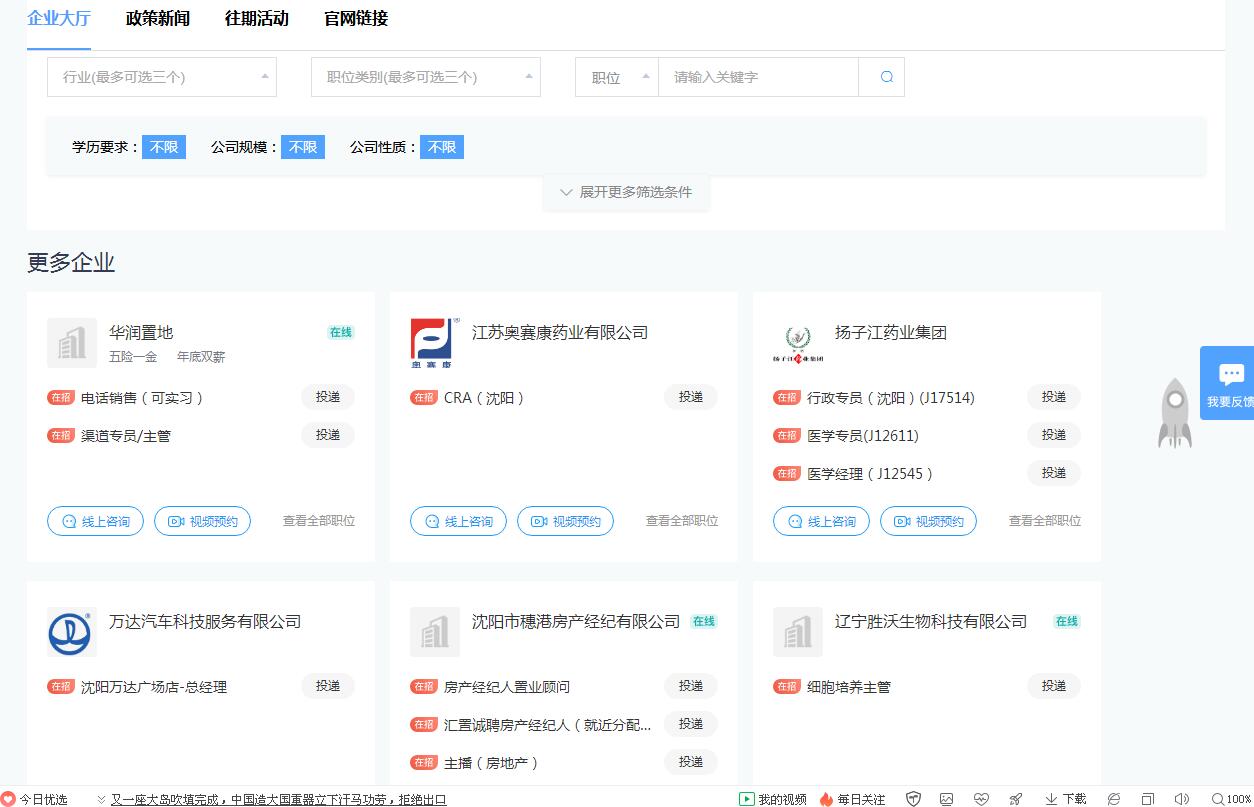
Task: Click the rocket accelerator icon in status bar
Action: (x=1016, y=799)
